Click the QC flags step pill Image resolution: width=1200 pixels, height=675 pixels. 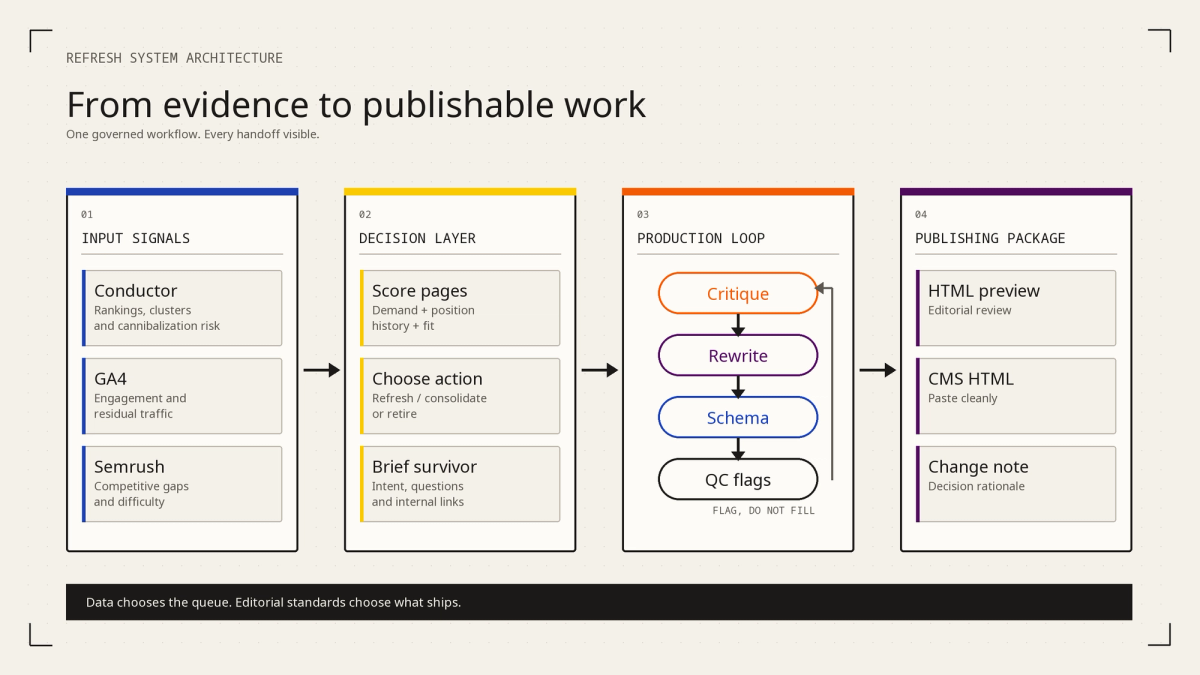[x=738, y=479]
